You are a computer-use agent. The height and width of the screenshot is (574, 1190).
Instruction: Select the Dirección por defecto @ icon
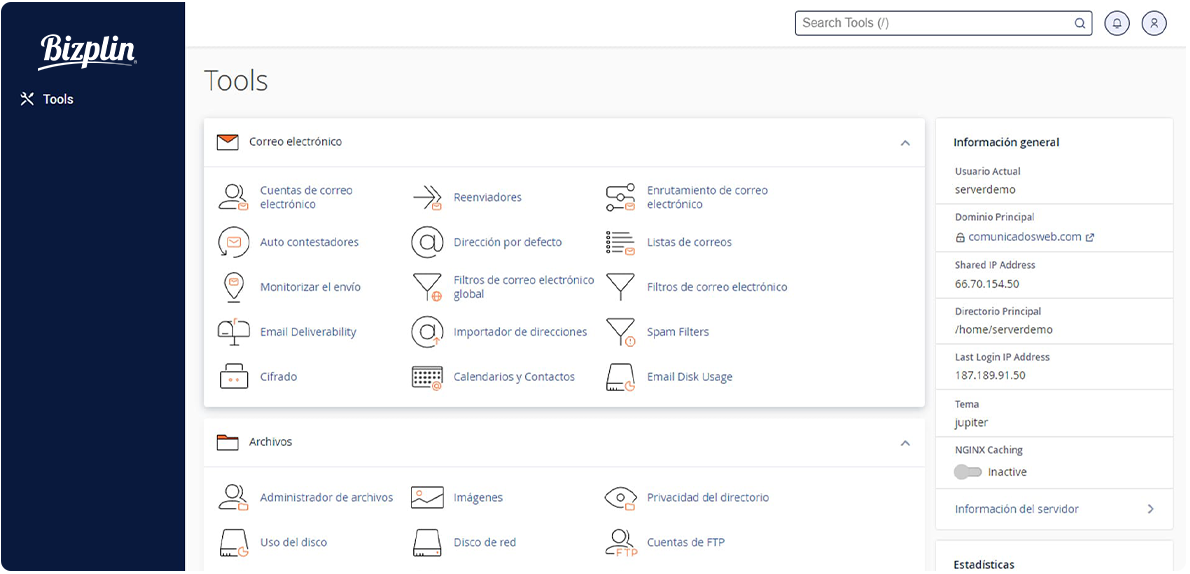(427, 242)
